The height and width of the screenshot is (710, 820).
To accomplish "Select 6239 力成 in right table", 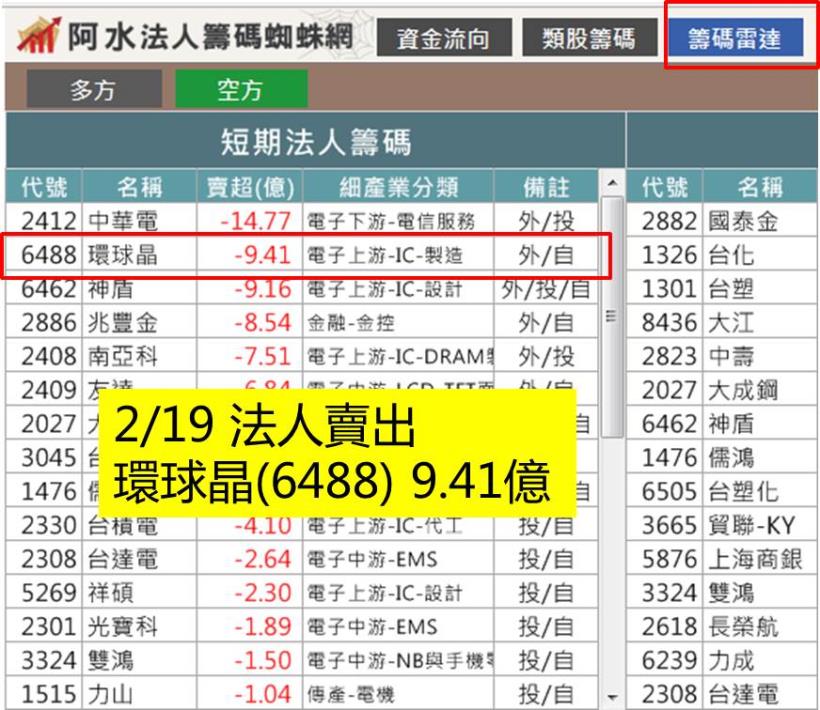I will 722,660.
